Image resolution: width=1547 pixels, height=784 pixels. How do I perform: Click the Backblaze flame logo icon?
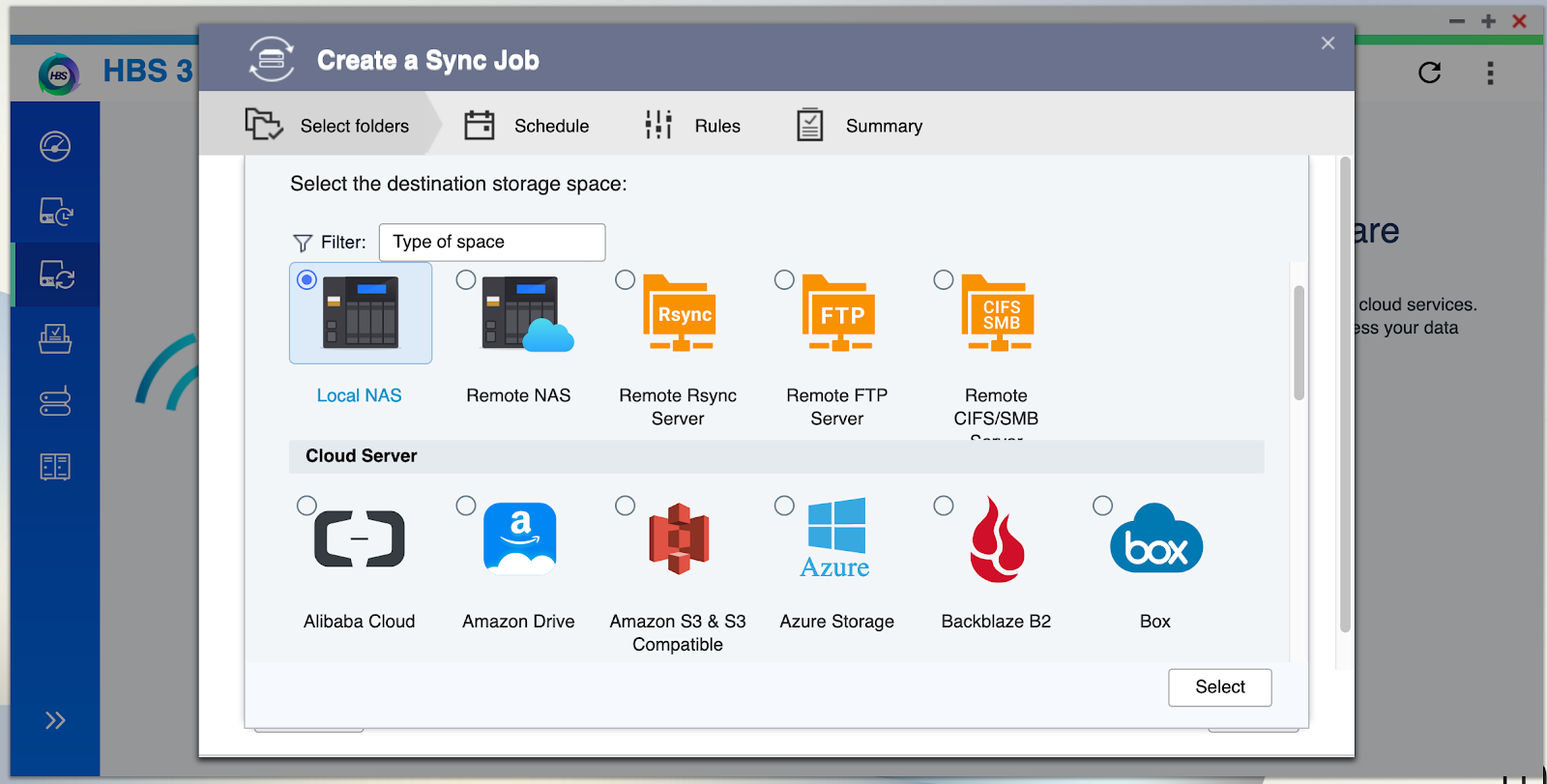(998, 539)
